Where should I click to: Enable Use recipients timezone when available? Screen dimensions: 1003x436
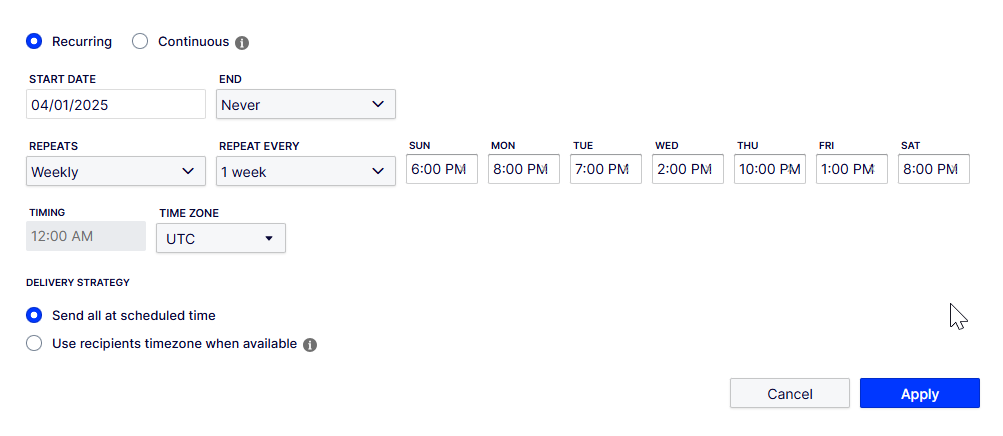(x=34, y=343)
